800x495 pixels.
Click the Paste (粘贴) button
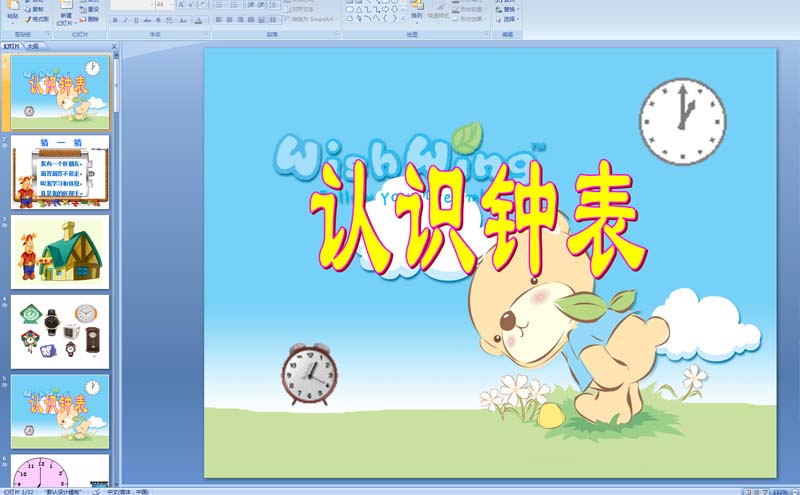coord(13,11)
